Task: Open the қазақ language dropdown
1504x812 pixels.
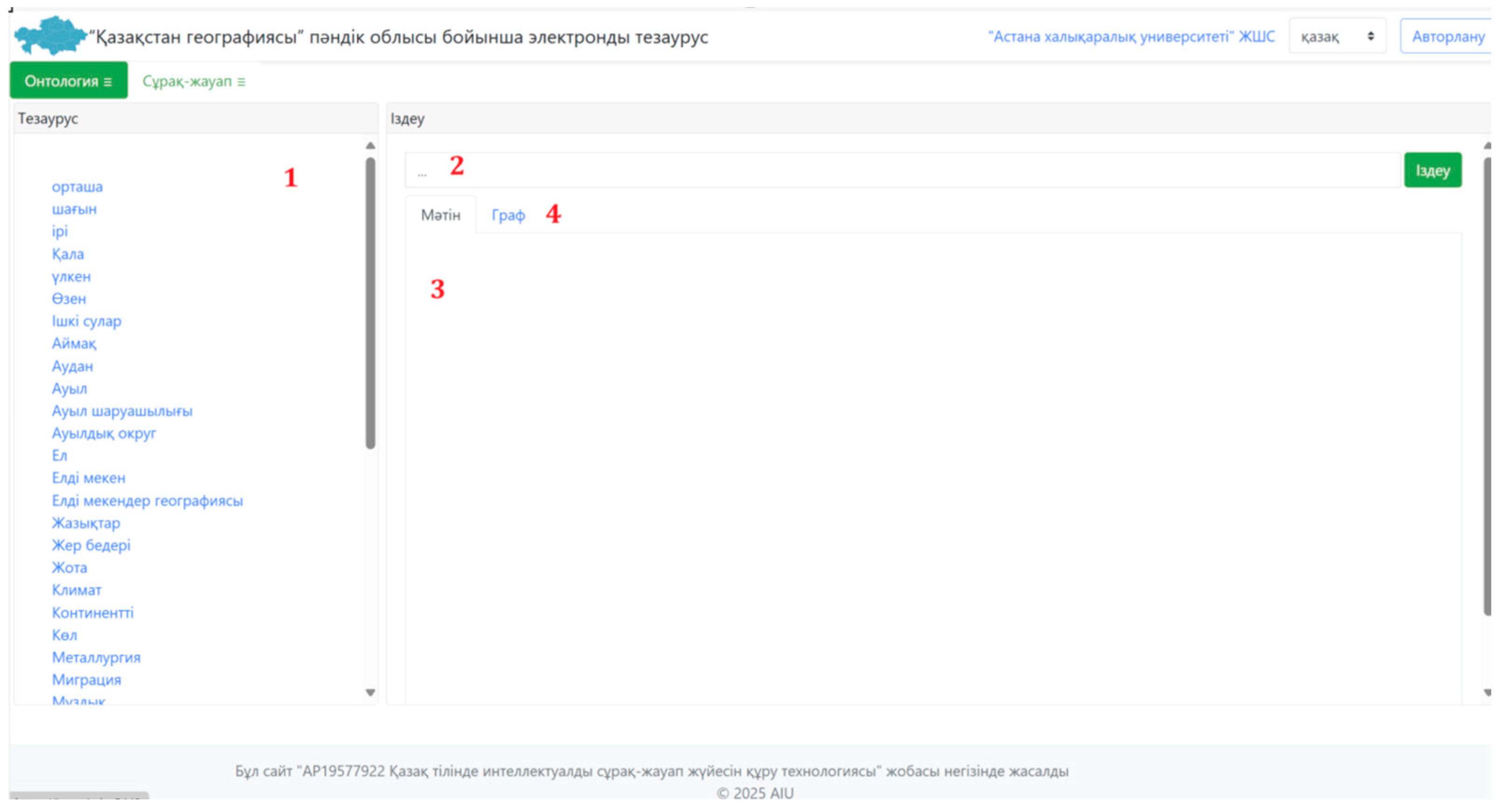Action: (1336, 36)
